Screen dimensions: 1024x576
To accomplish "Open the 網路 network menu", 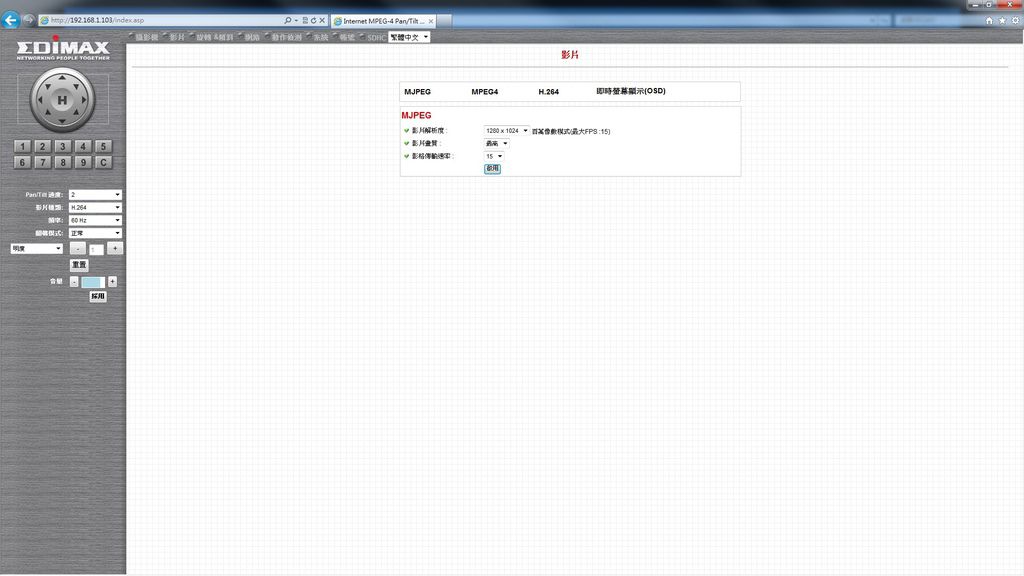I will click(252, 37).
